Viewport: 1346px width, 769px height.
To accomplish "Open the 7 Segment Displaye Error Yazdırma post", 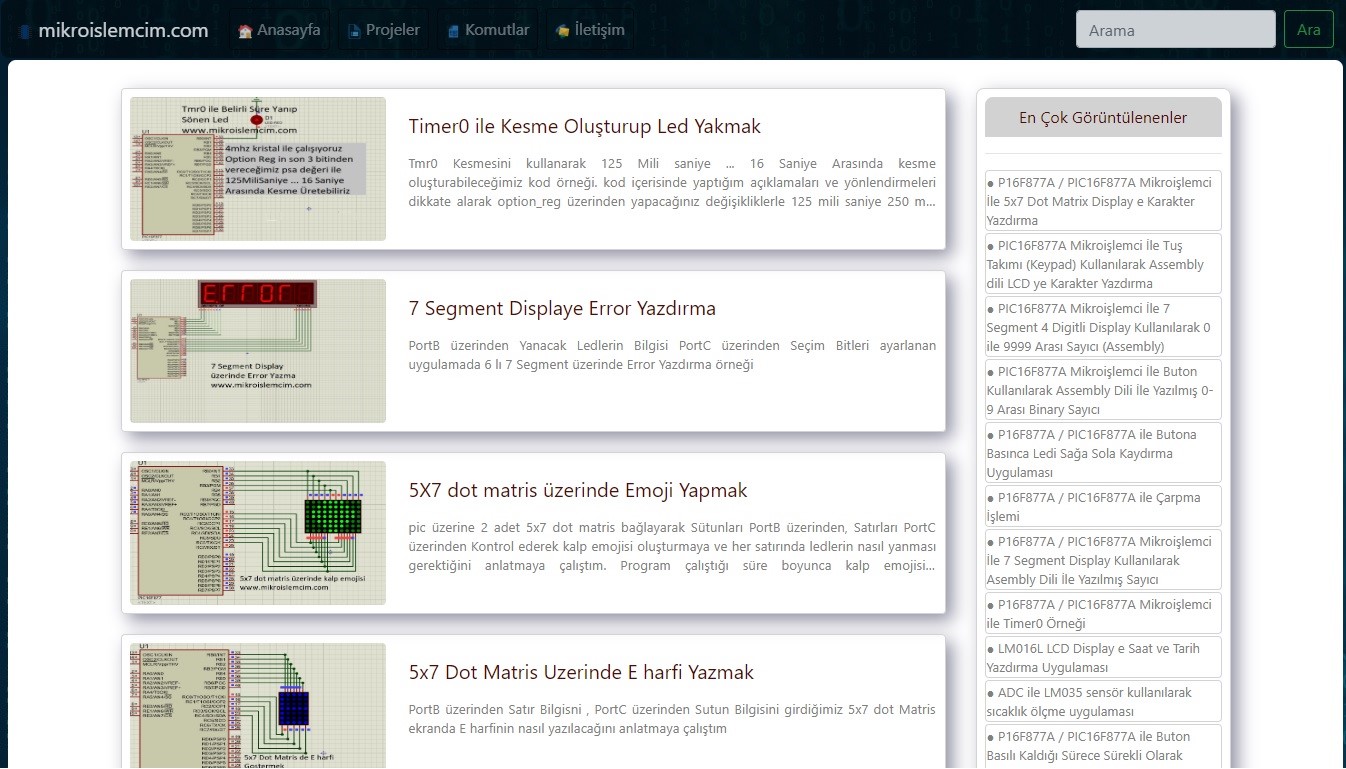I will (562, 309).
